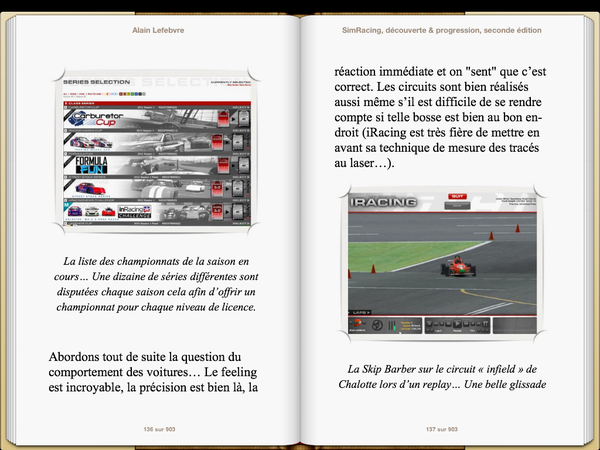Screen dimensions: 600x450
Task: Tap the paragraph starting 'Abordons tout de suite'
Action: coord(153,372)
